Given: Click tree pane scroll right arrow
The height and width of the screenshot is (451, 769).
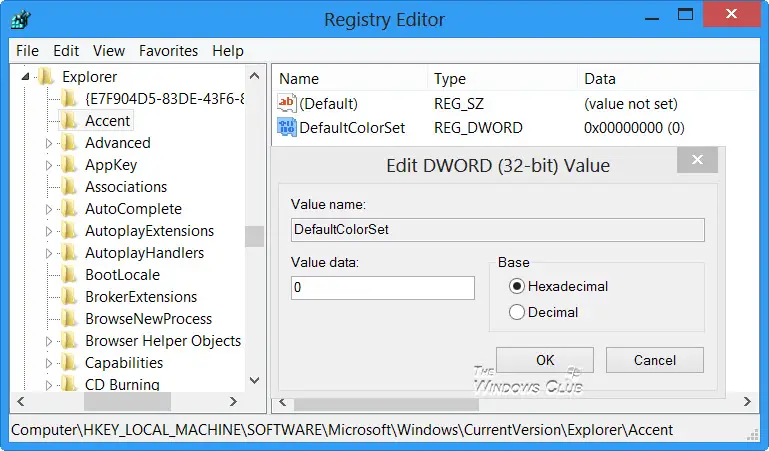Looking at the screenshot, I should point(233,401).
